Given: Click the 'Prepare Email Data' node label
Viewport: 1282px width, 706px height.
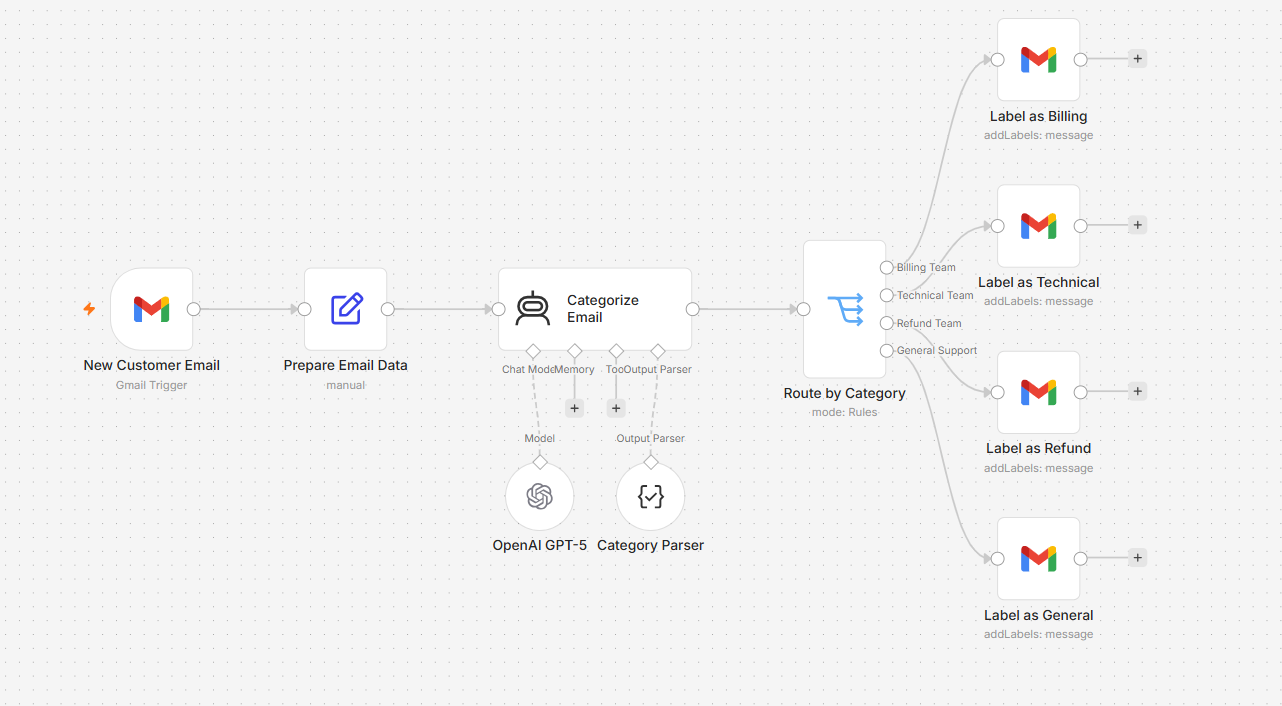Looking at the screenshot, I should (x=346, y=365).
